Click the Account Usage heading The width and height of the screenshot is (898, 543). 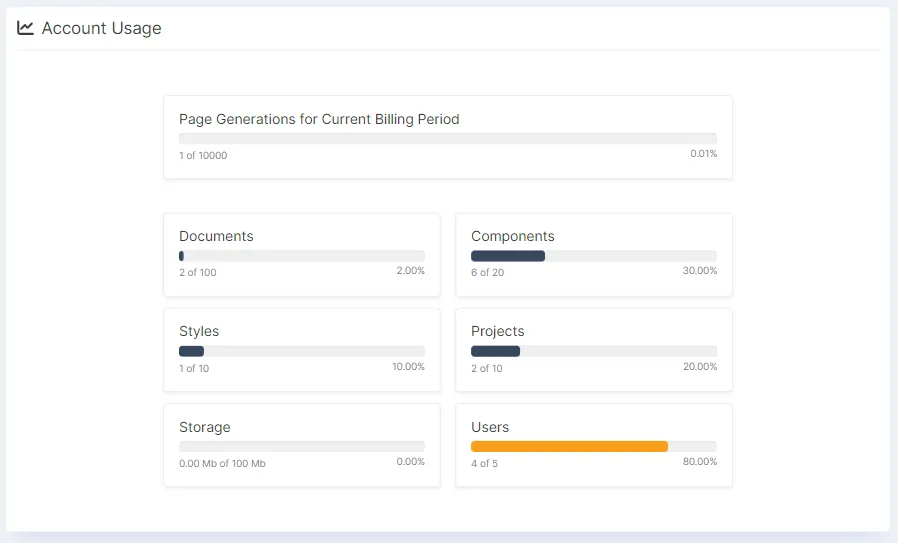click(101, 28)
